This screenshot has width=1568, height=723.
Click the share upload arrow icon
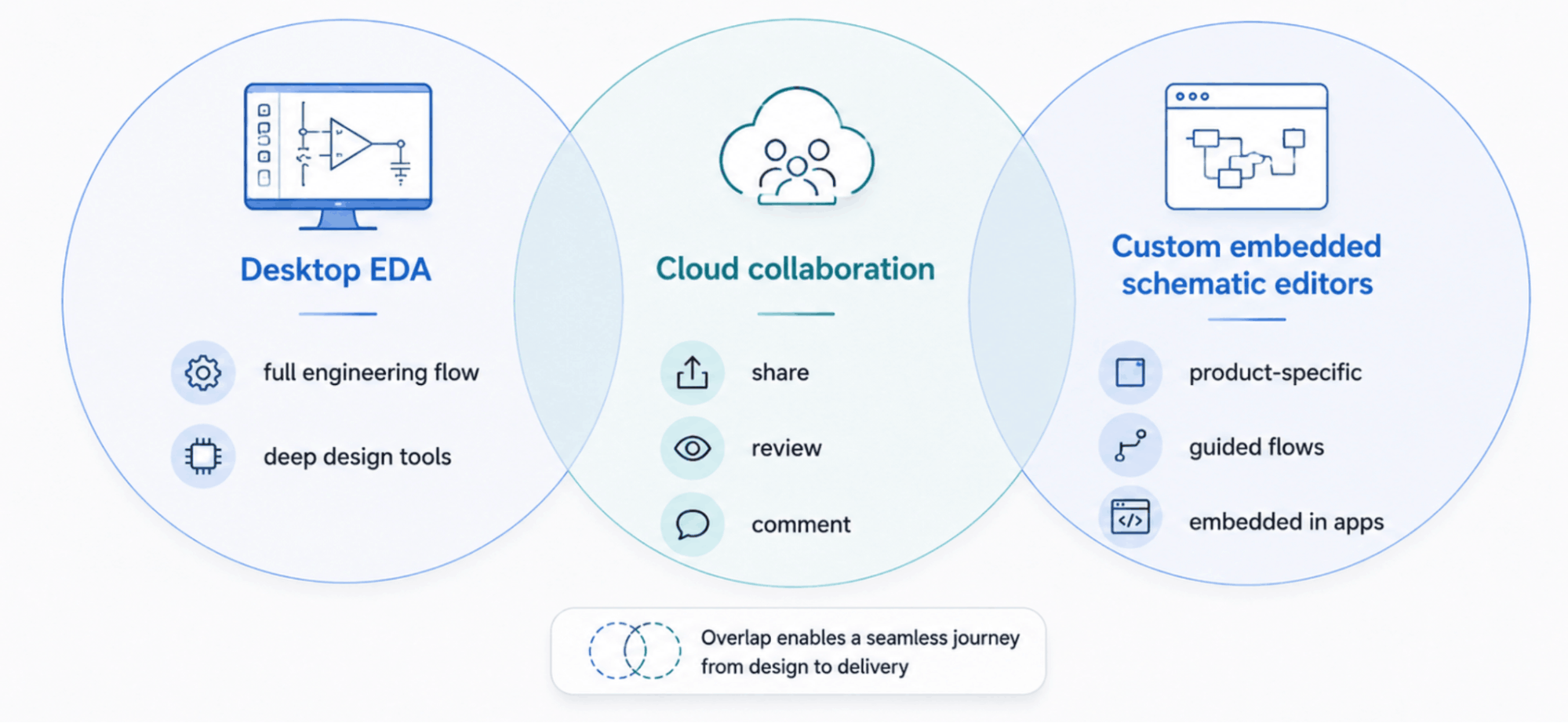click(692, 372)
